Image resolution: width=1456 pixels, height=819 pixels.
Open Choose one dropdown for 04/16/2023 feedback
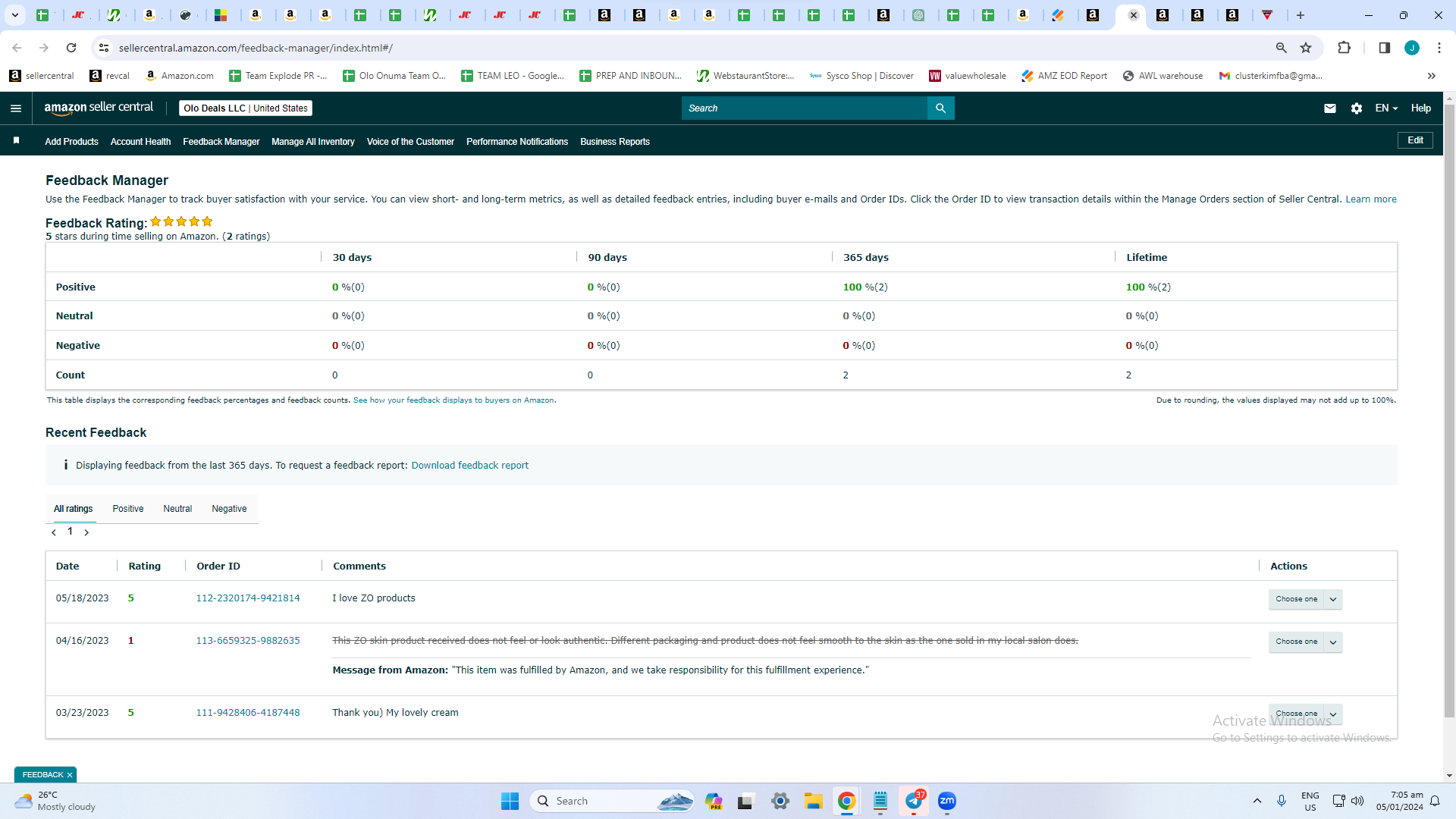(x=1305, y=642)
